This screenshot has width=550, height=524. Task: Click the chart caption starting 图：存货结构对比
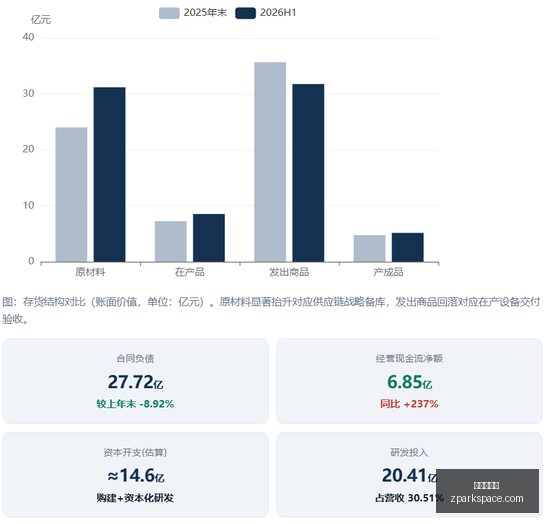271,310
